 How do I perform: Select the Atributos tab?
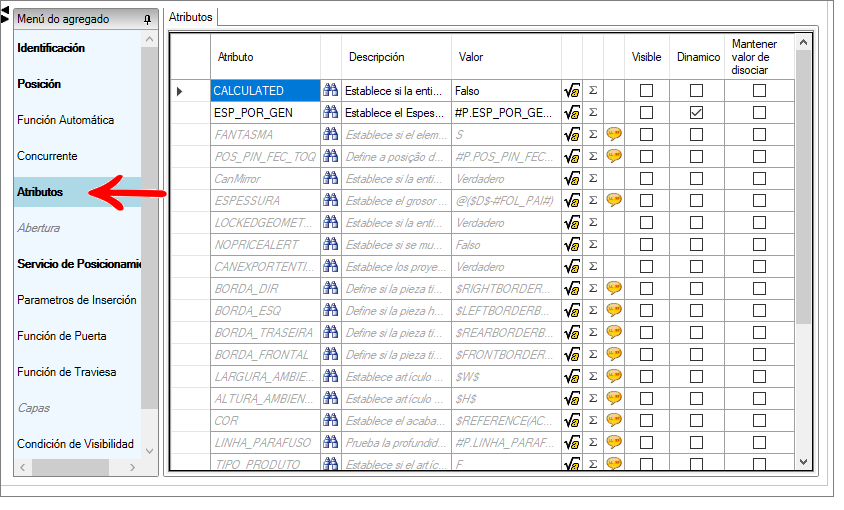pos(191,17)
